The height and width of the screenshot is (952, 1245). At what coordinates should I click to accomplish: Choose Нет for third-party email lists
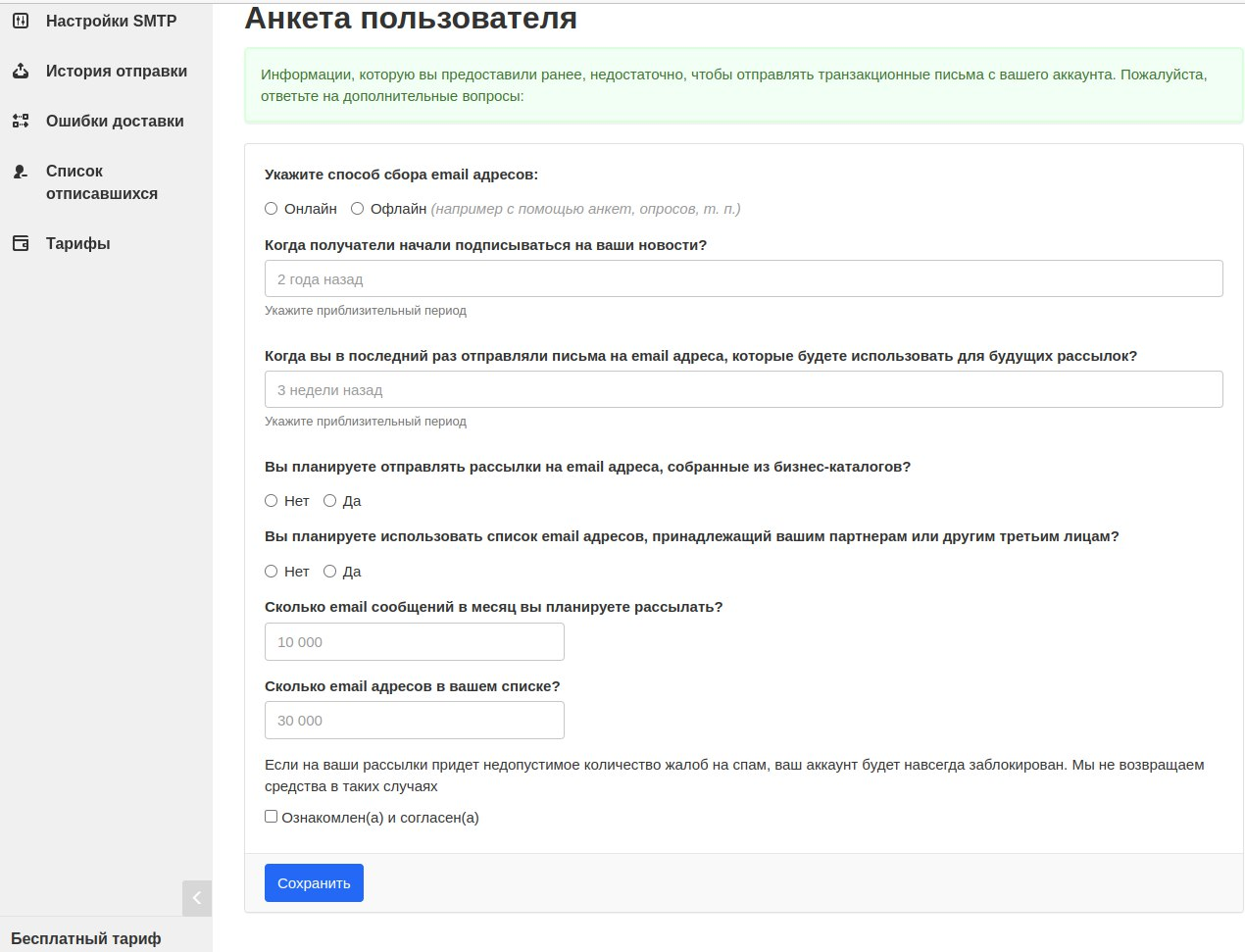(x=272, y=572)
